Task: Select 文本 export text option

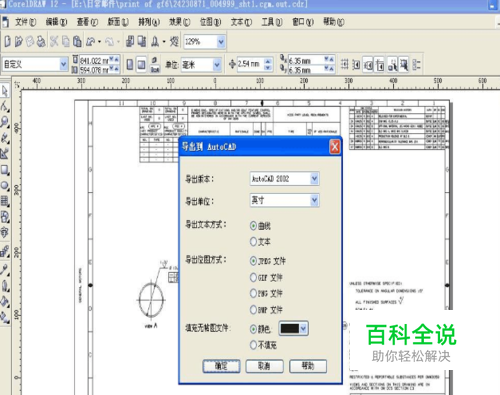Action: pos(254,242)
